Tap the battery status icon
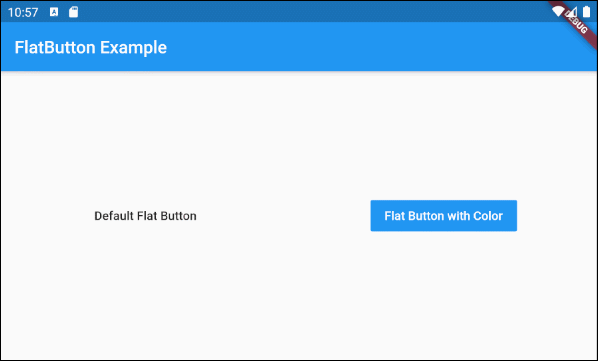Image resolution: width=598 pixels, height=361 pixels. [x=587, y=12]
